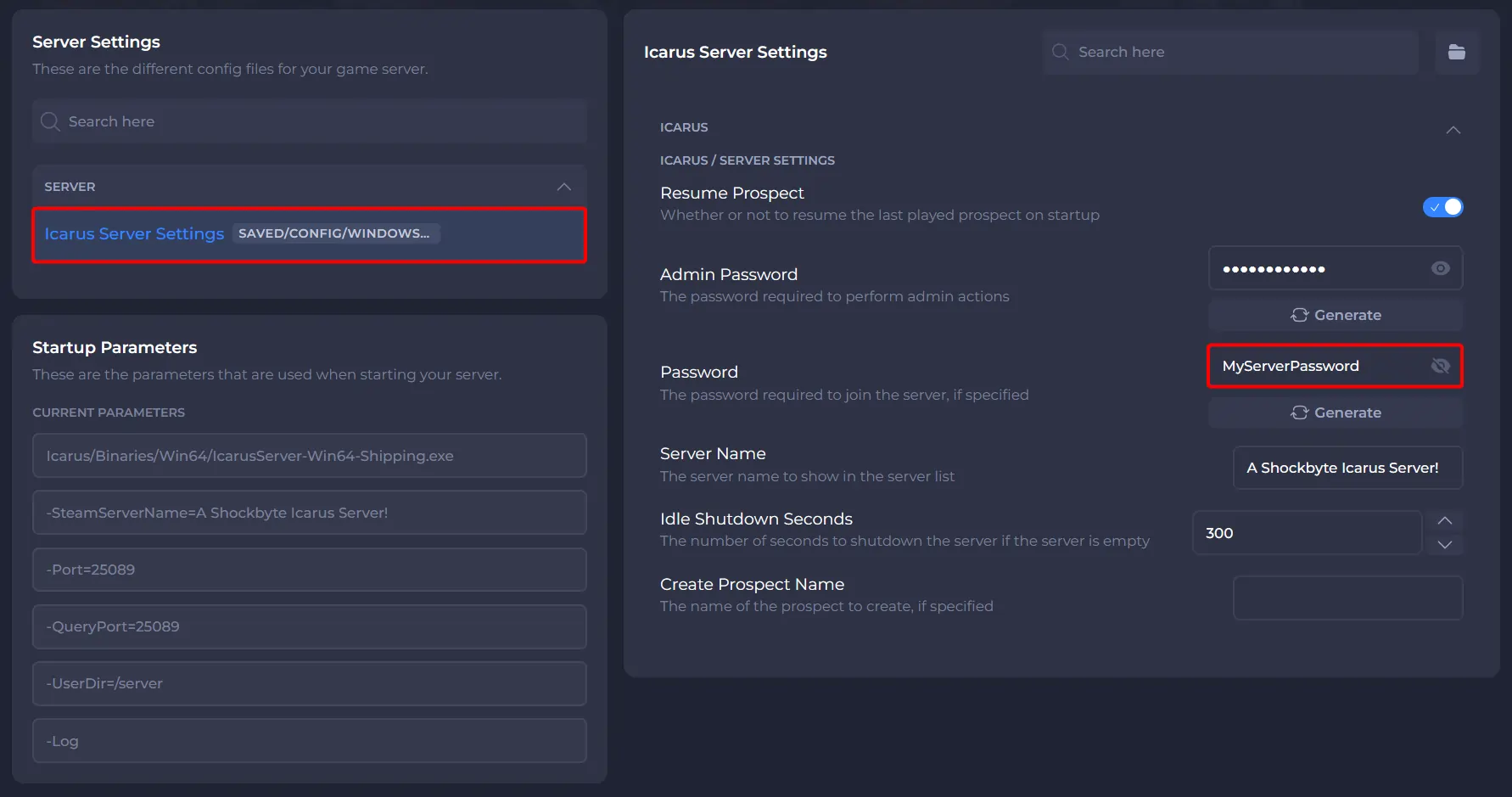The width and height of the screenshot is (1512, 797).
Task: Click the magnifier icon in Icarus settings search
Action: point(1060,52)
